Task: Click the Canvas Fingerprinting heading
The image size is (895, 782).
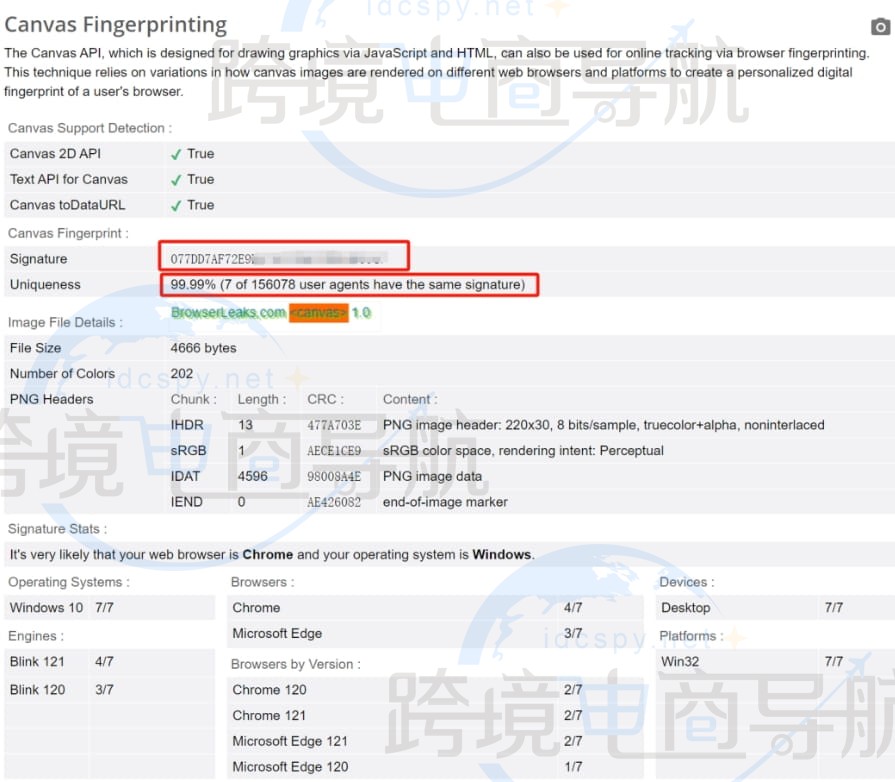Action: (116, 24)
